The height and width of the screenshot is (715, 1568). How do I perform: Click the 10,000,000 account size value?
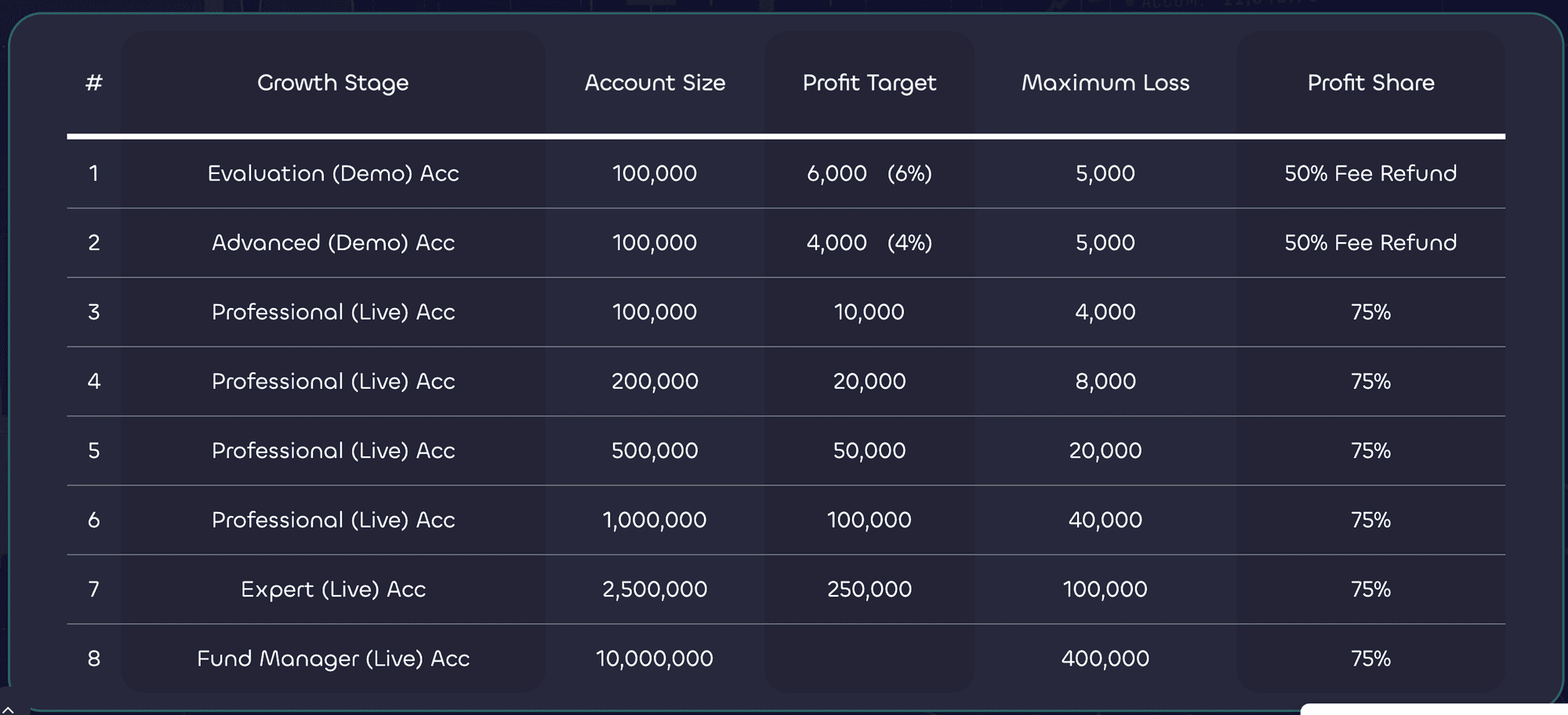click(655, 659)
